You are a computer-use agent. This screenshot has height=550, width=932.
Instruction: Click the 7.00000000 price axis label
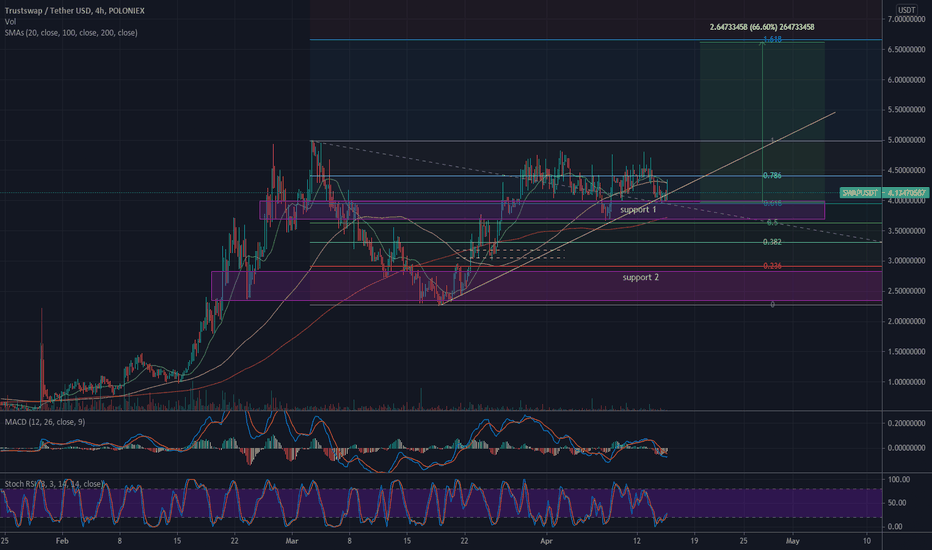tap(906, 20)
